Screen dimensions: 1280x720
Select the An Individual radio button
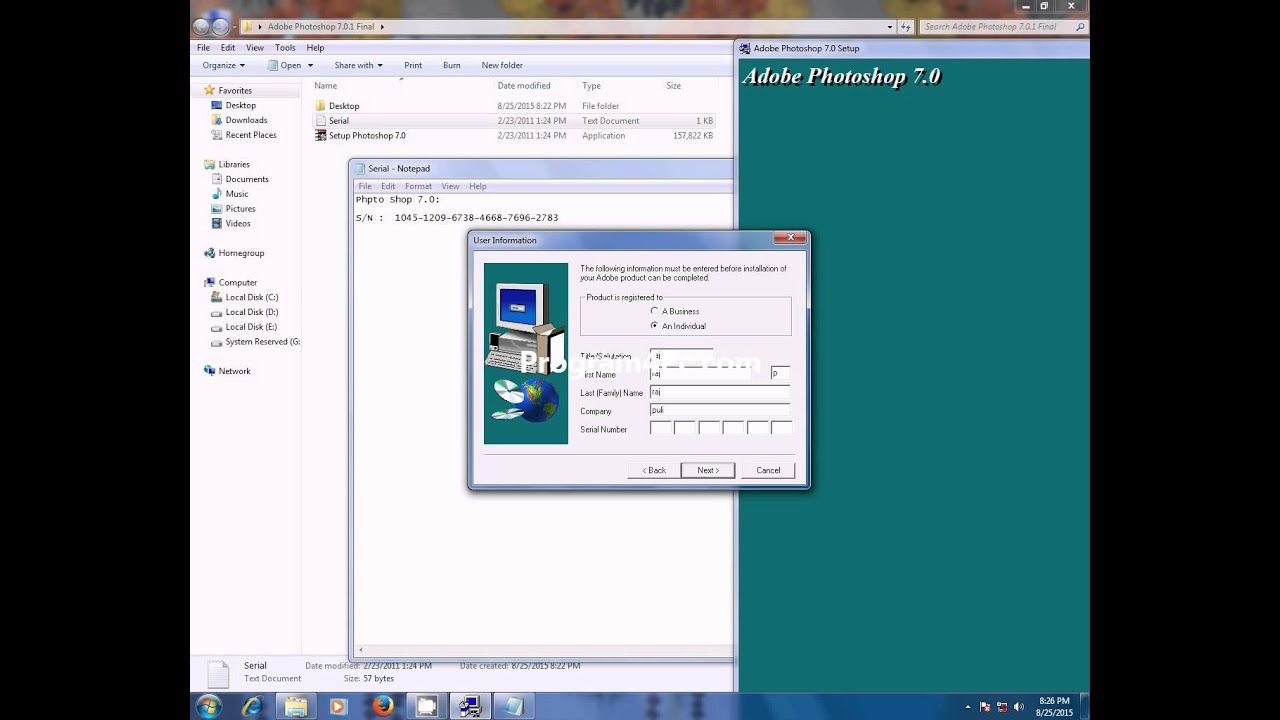click(655, 326)
